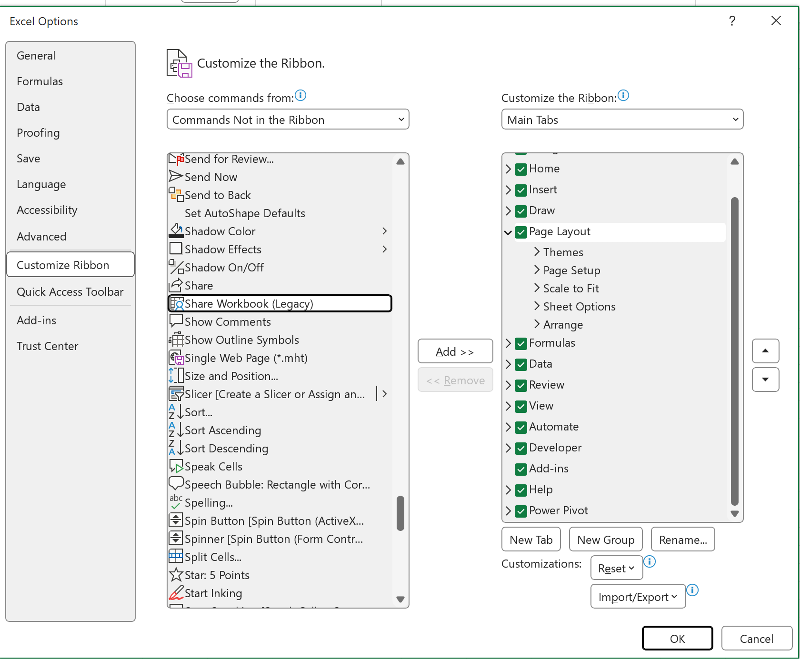The height and width of the screenshot is (659, 800).
Task: Choose the Send to Back icon
Action: (x=176, y=195)
